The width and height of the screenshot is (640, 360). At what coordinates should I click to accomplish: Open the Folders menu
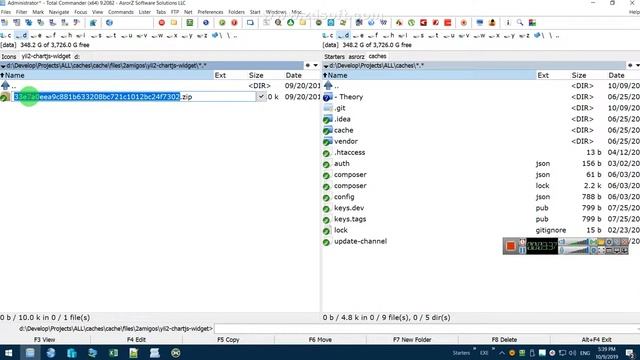[x=236, y=12]
